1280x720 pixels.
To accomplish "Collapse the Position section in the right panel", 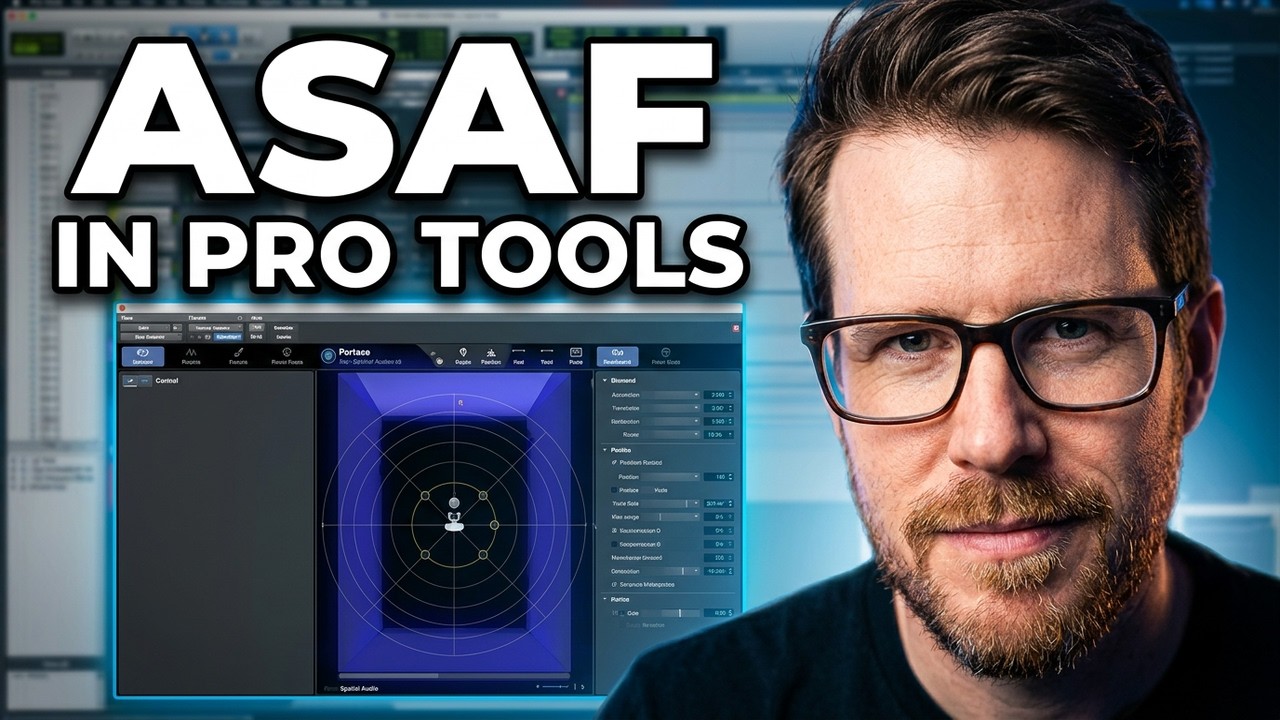I will pos(604,450).
